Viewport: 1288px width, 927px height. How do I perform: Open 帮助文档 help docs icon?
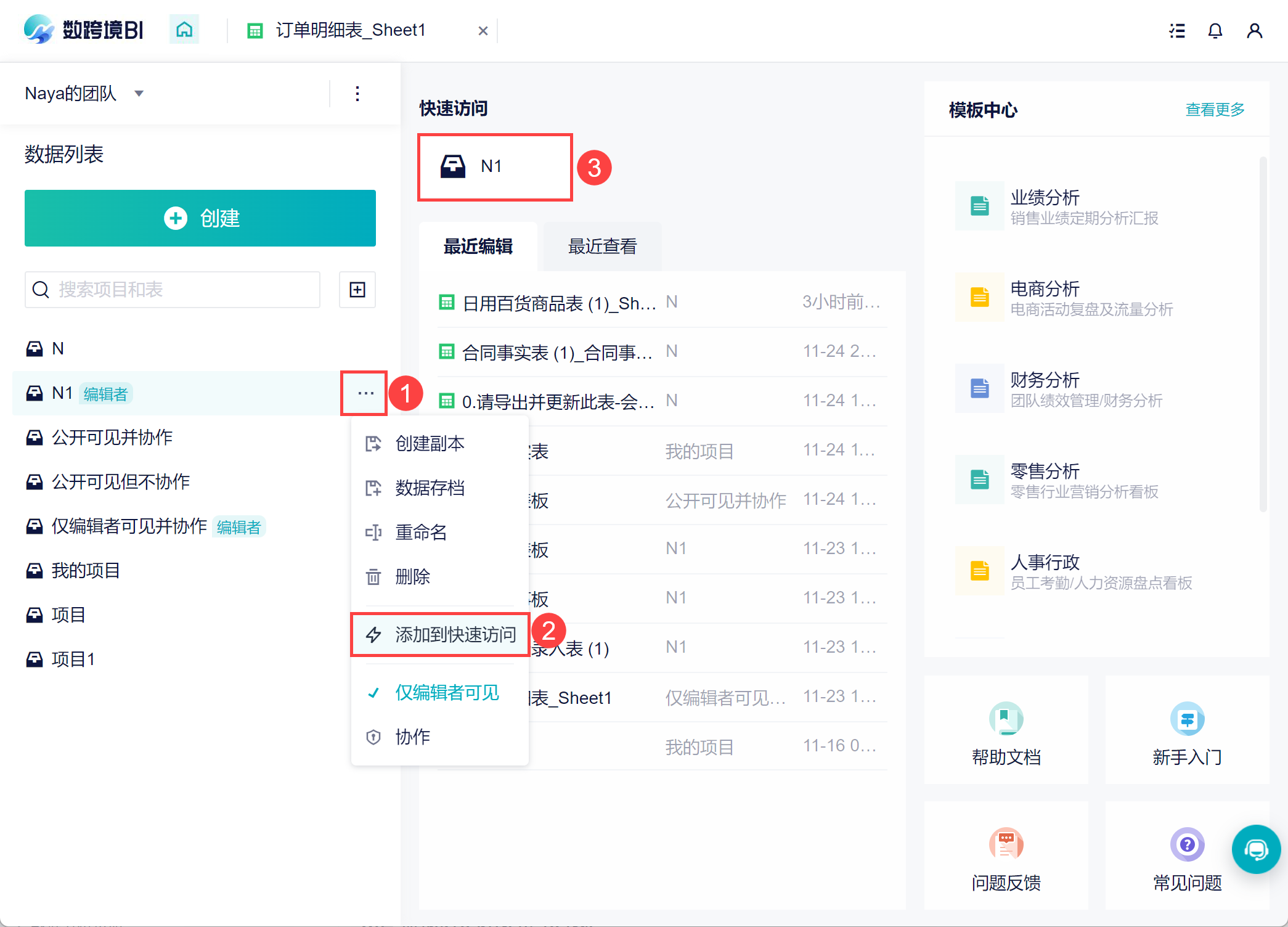pos(1006,719)
